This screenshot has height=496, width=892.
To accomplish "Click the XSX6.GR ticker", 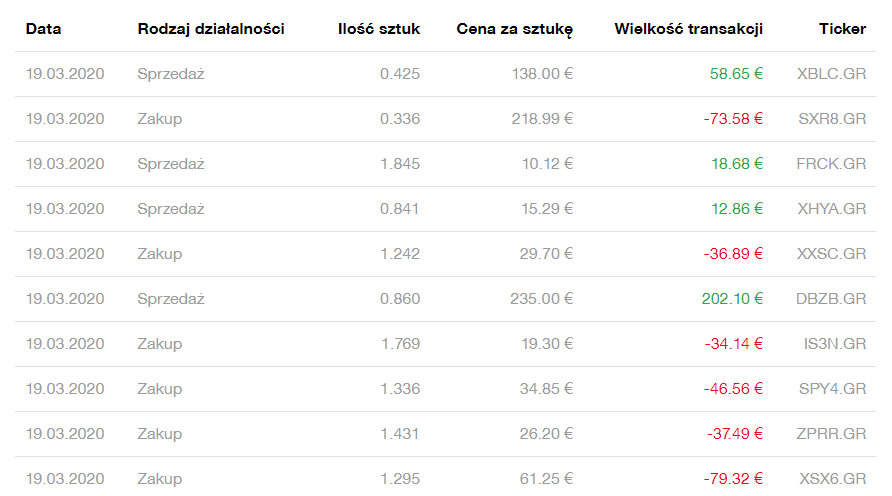I will 832,479.
